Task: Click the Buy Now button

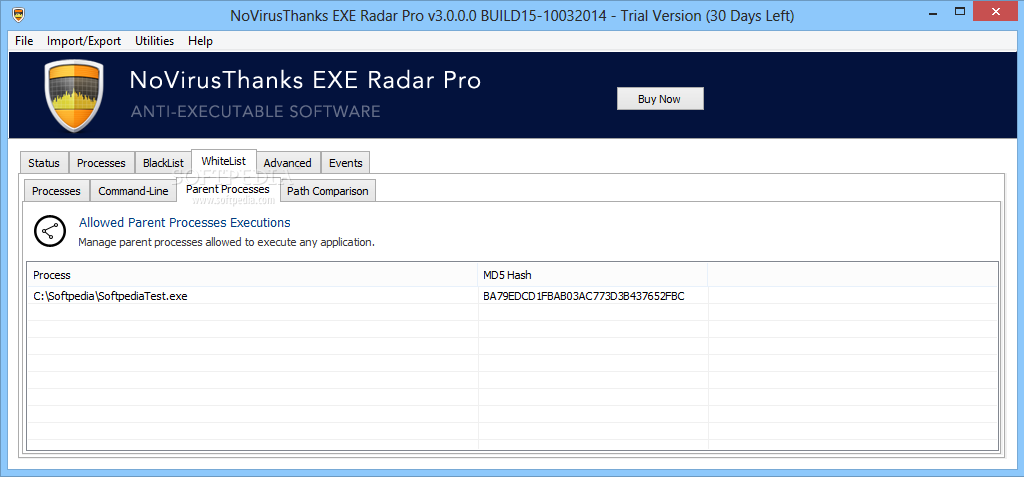Action: (660, 99)
